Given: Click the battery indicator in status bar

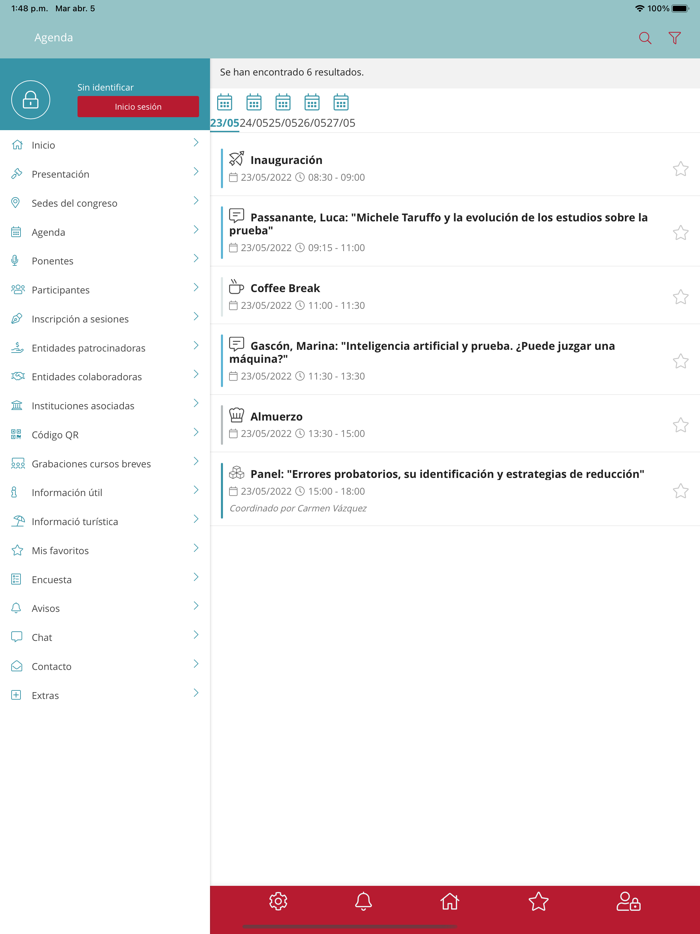Looking at the screenshot, I should (680, 8).
